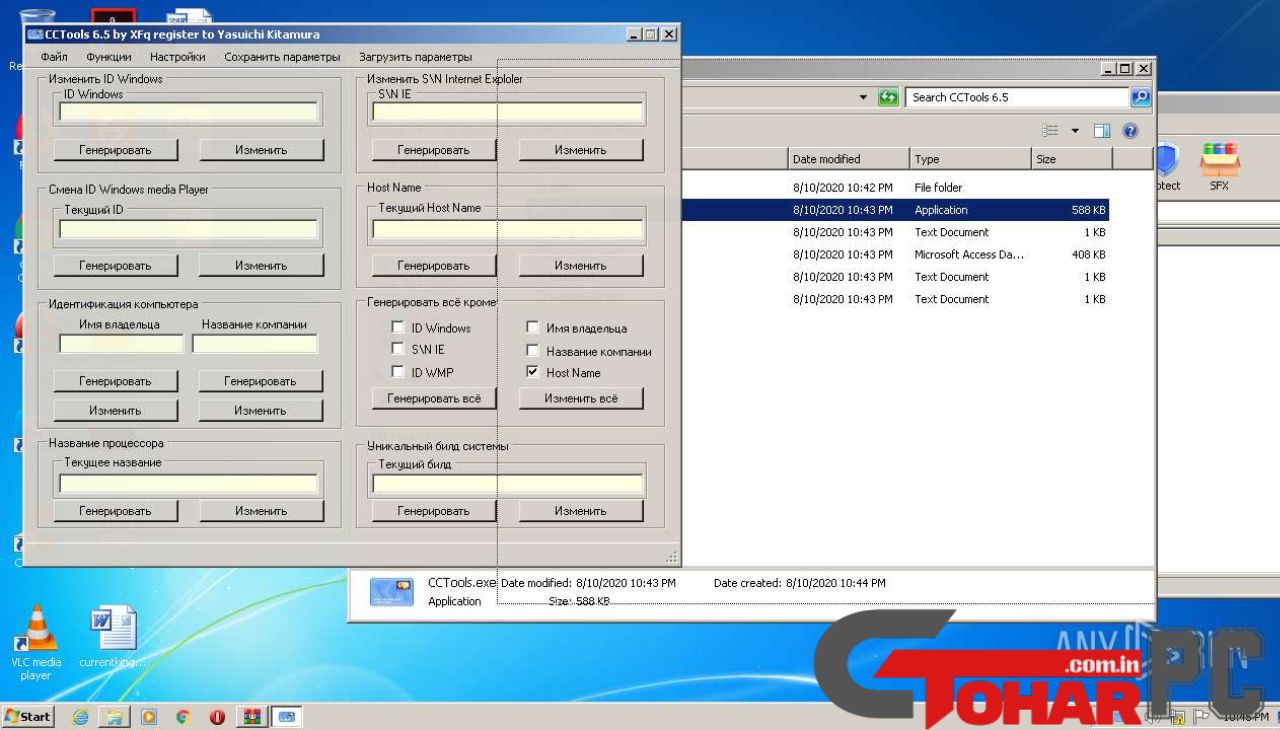This screenshot has height=730, width=1280.
Task: Switch to WinRAR taskbar icon
Action: pos(251,717)
